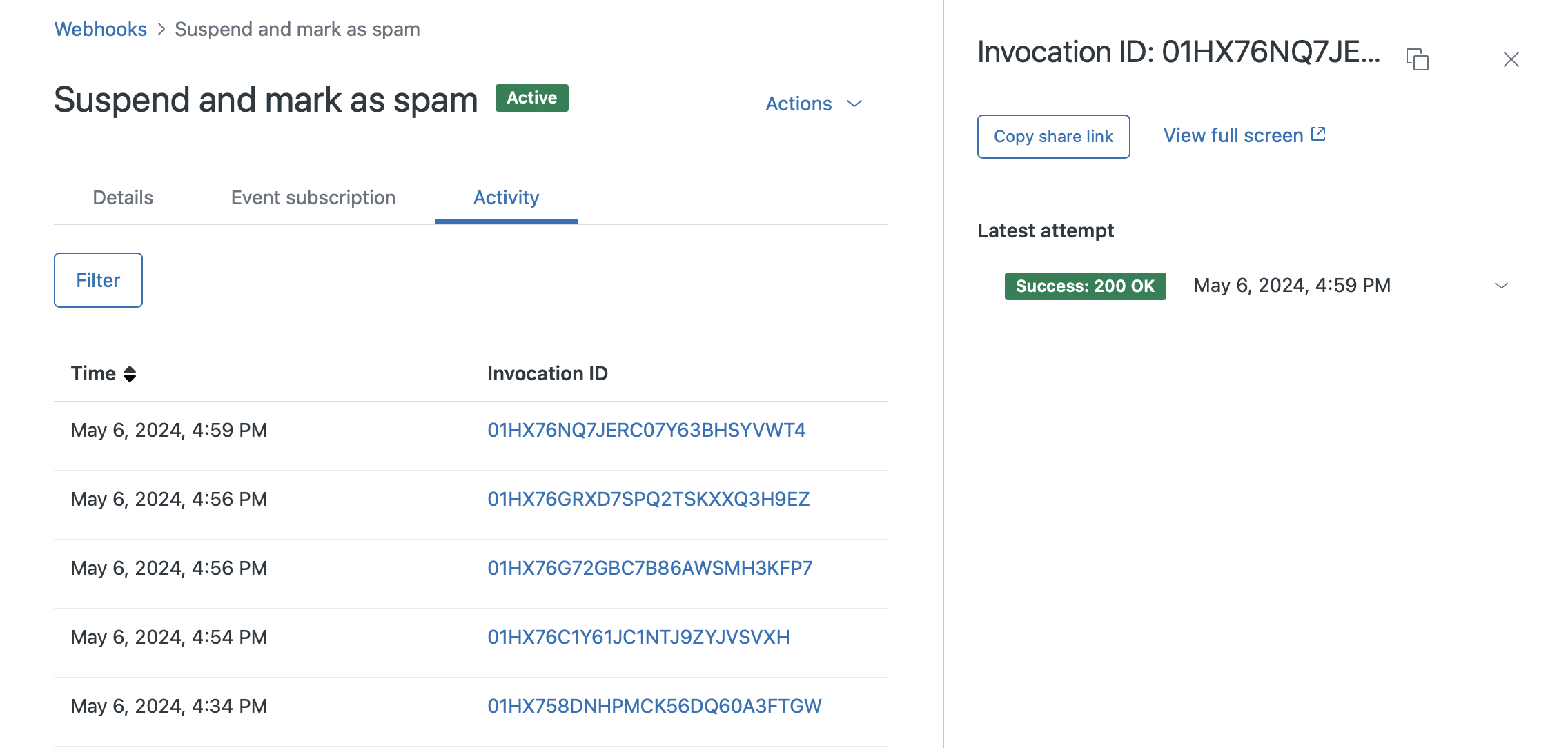Open invocation 01HX76C1Y61JC1NTJ9ZYJVSVXH
This screenshot has height=748, width=1568.
[638, 637]
